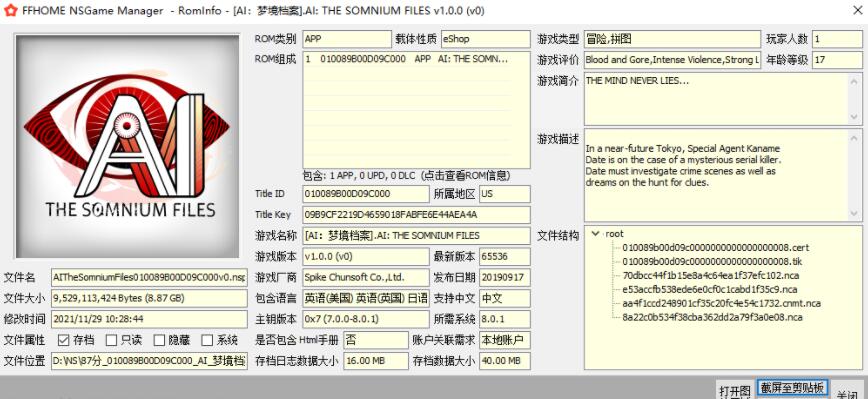This screenshot has width=868, height=399.
Task: Select the aa4f1ccd...cnmt.nca file entry
Action: click(x=721, y=303)
